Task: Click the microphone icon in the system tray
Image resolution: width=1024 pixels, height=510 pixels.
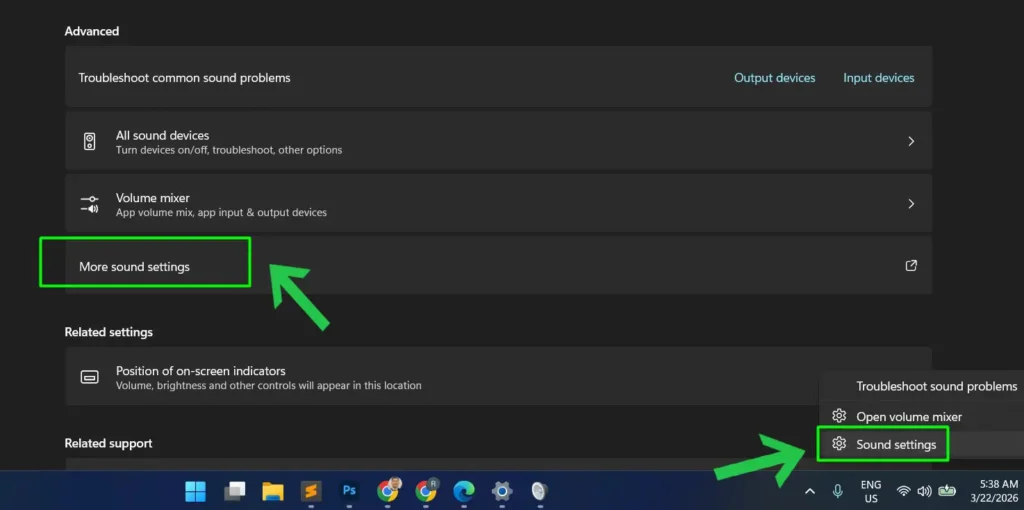Action: 837,491
